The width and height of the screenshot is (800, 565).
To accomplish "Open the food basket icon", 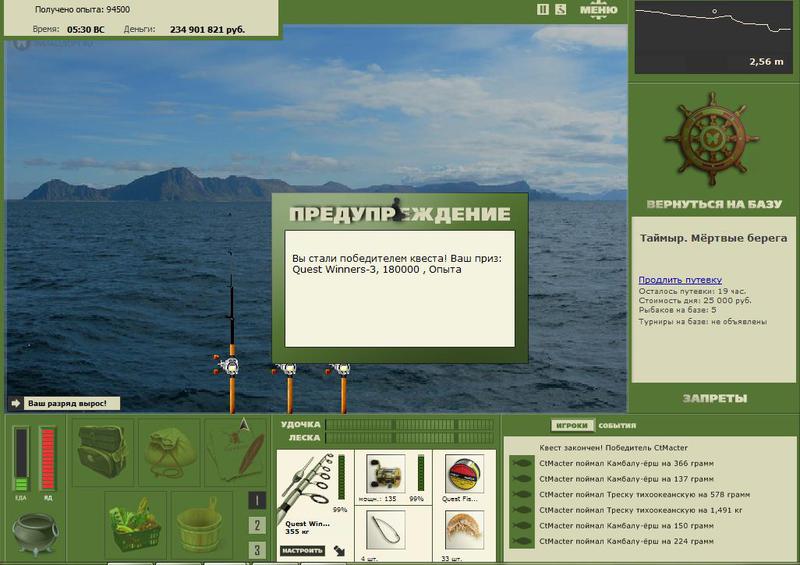I will point(135,525).
